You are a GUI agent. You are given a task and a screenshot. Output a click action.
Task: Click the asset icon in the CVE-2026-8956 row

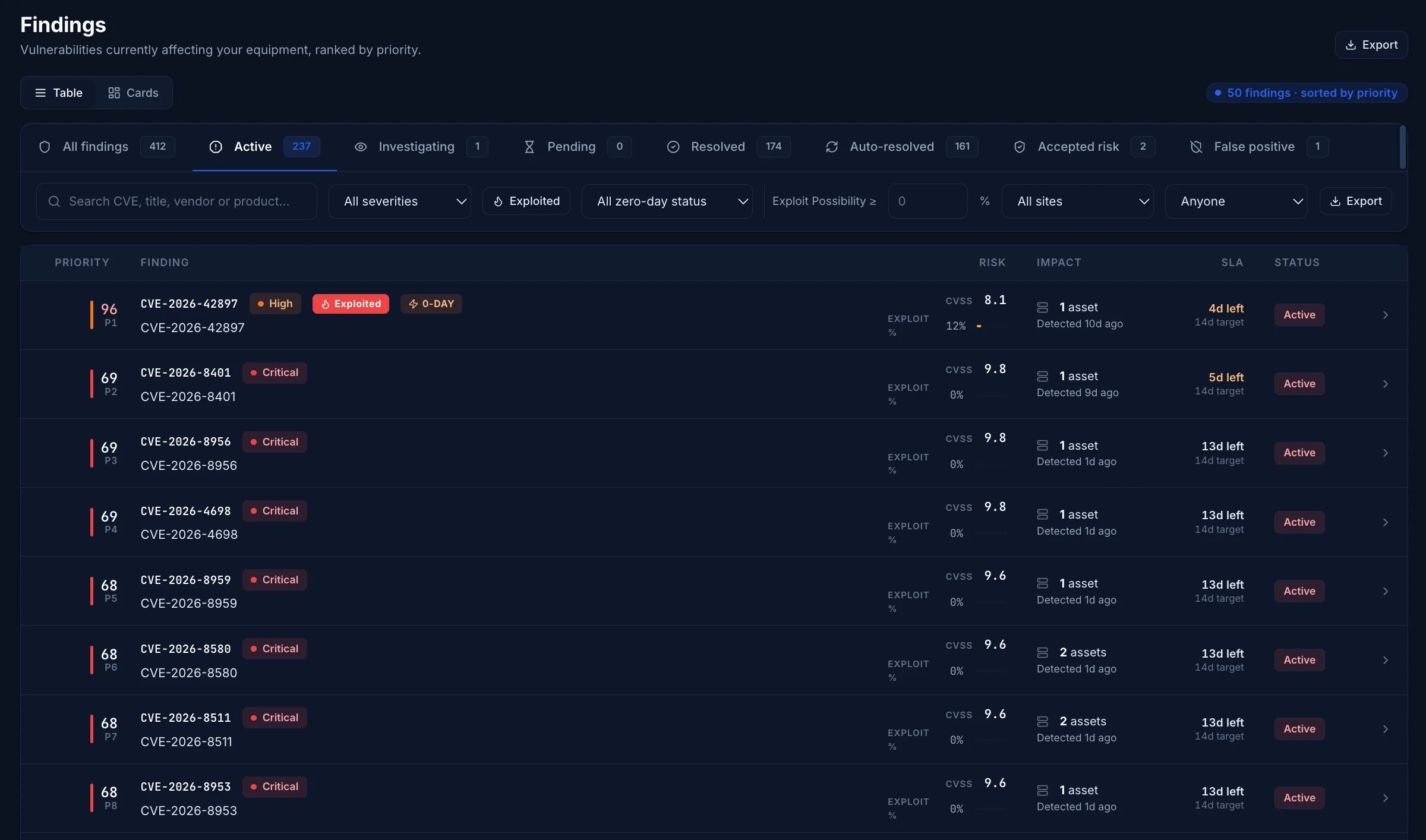(x=1042, y=445)
